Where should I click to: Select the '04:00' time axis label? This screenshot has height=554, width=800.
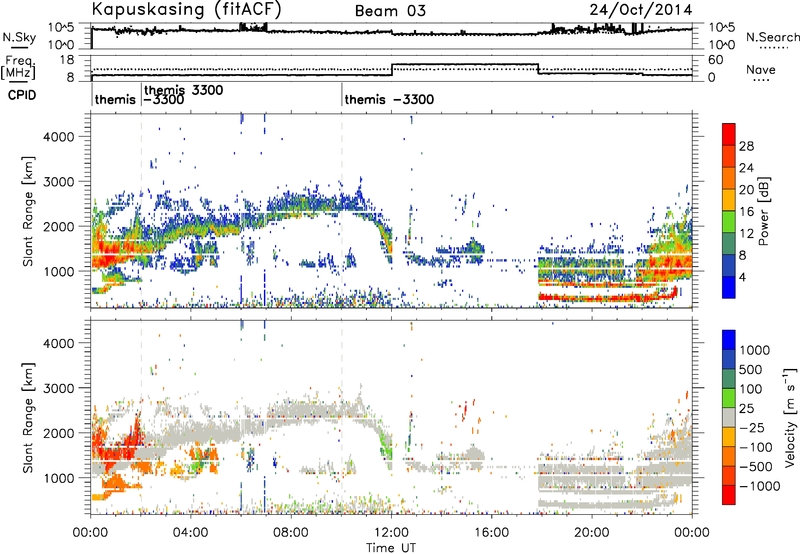190,533
